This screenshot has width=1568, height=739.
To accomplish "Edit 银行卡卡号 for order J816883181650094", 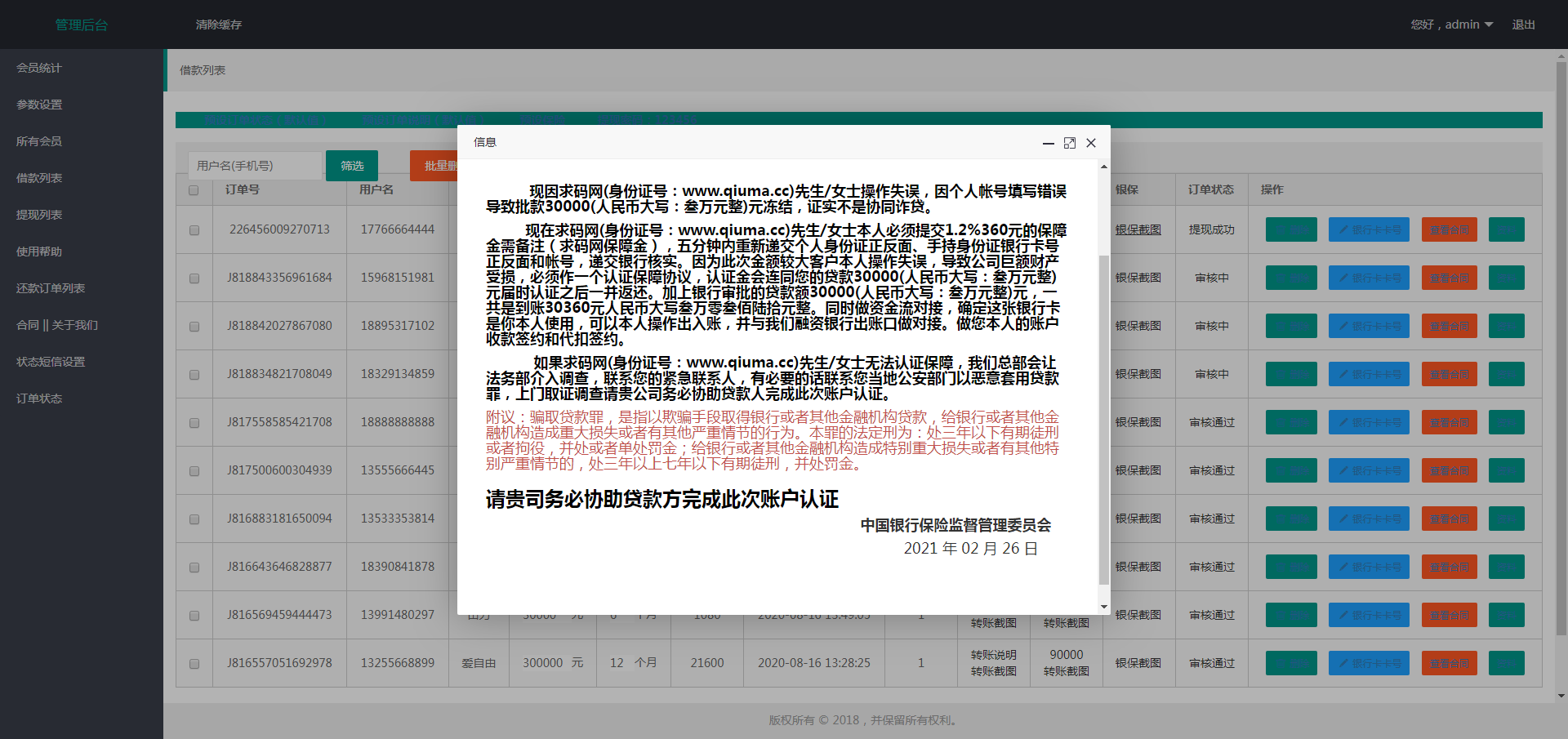I will (x=1369, y=519).
